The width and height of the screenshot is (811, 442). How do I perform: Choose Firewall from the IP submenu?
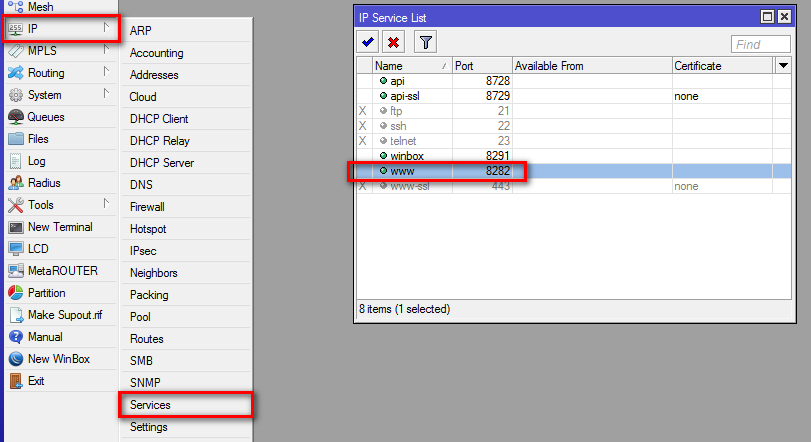coord(147,207)
